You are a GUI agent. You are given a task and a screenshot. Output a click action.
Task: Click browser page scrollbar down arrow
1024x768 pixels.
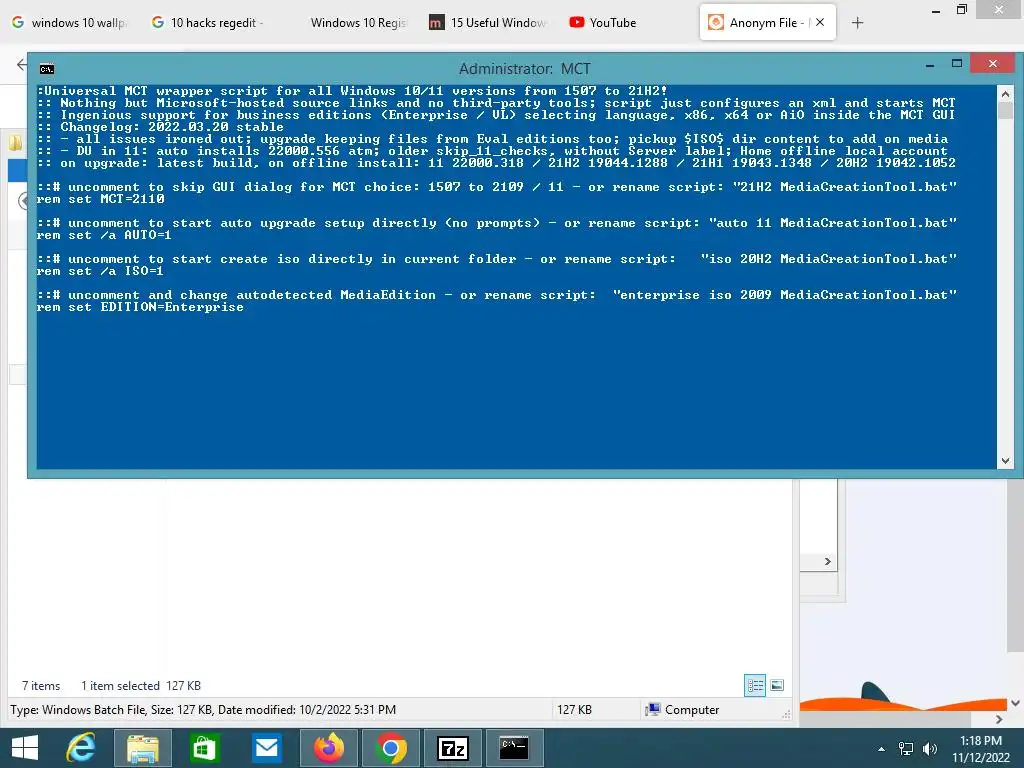pos(1016,703)
